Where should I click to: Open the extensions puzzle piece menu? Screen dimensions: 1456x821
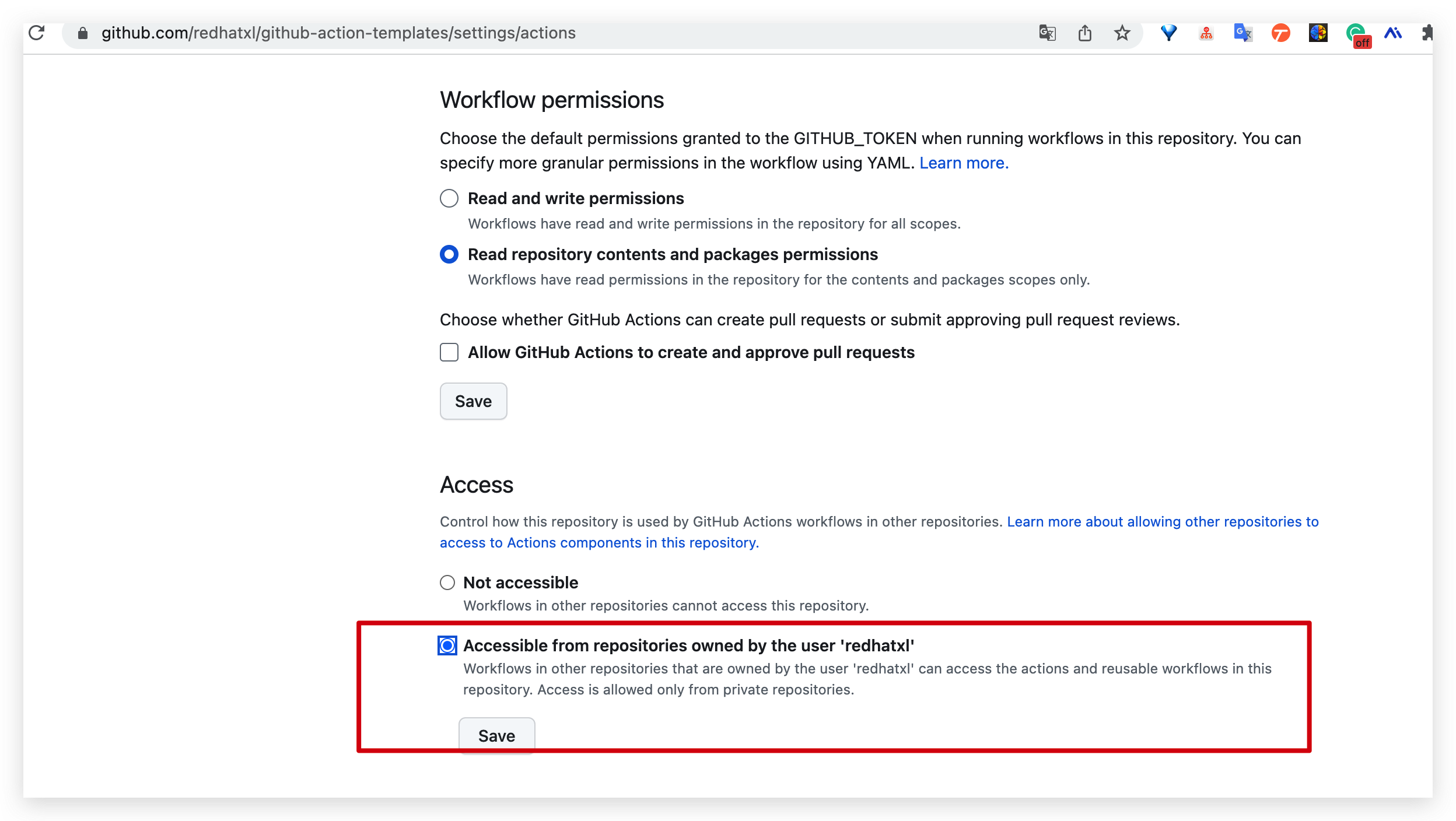(1427, 33)
